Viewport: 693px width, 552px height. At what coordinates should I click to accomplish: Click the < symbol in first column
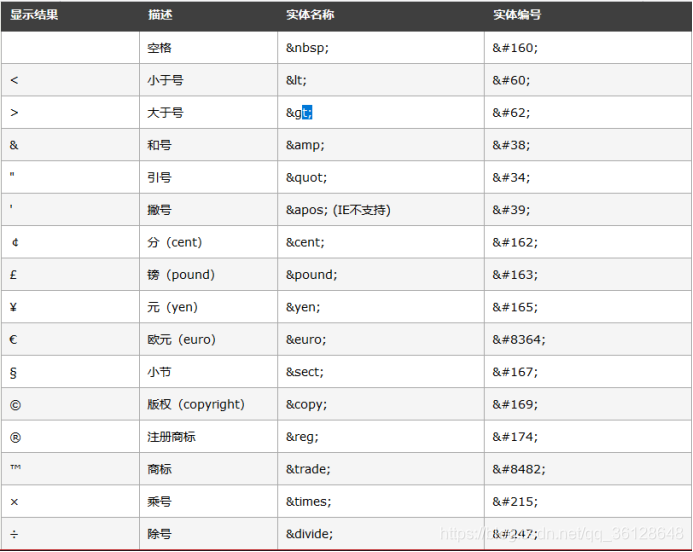pos(14,80)
